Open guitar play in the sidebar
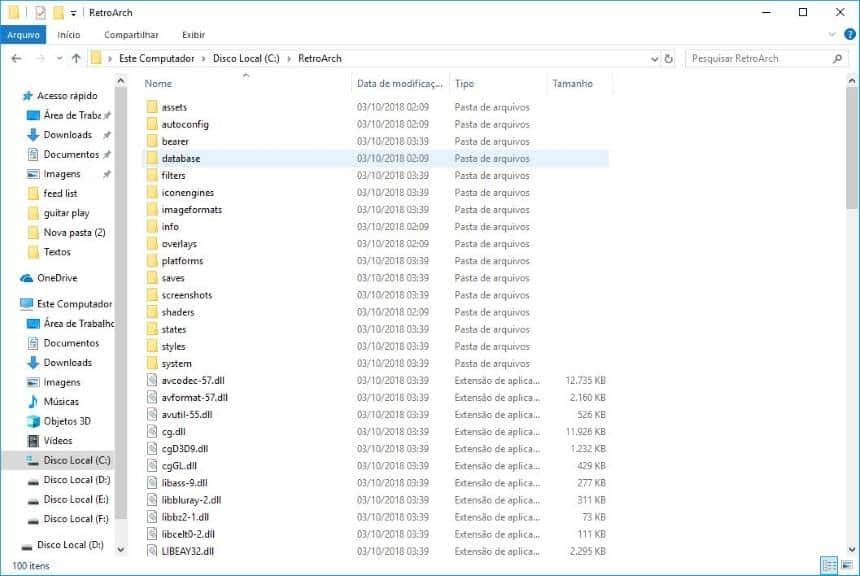This screenshot has width=860, height=576. point(66,213)
